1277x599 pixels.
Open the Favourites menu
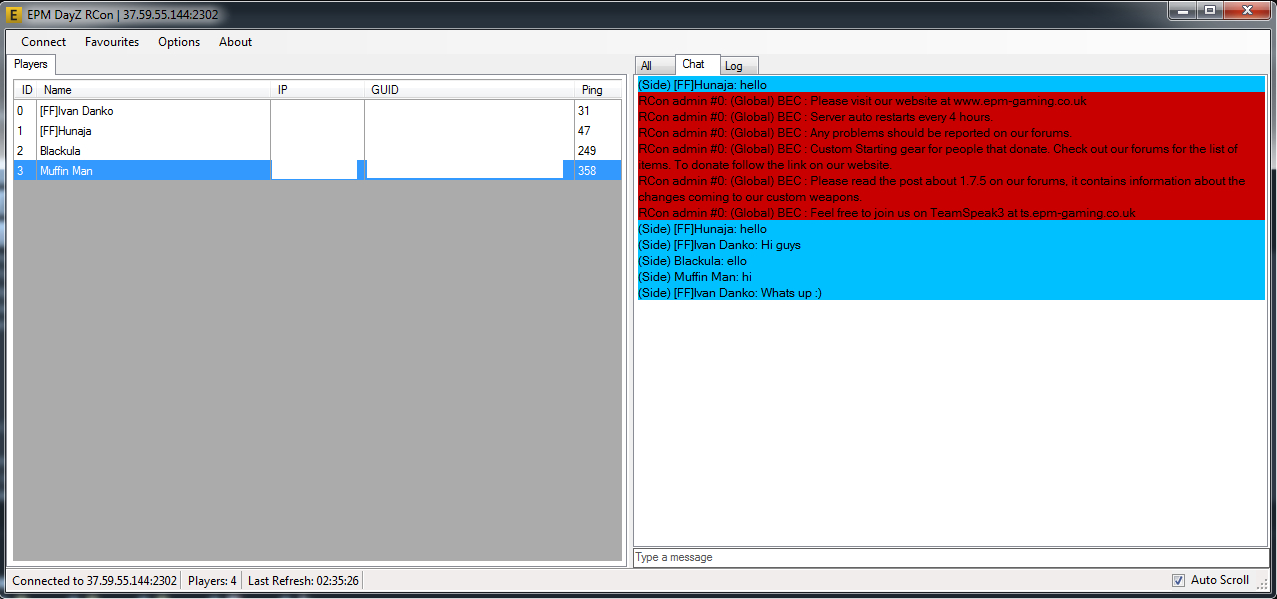point(112,42)
